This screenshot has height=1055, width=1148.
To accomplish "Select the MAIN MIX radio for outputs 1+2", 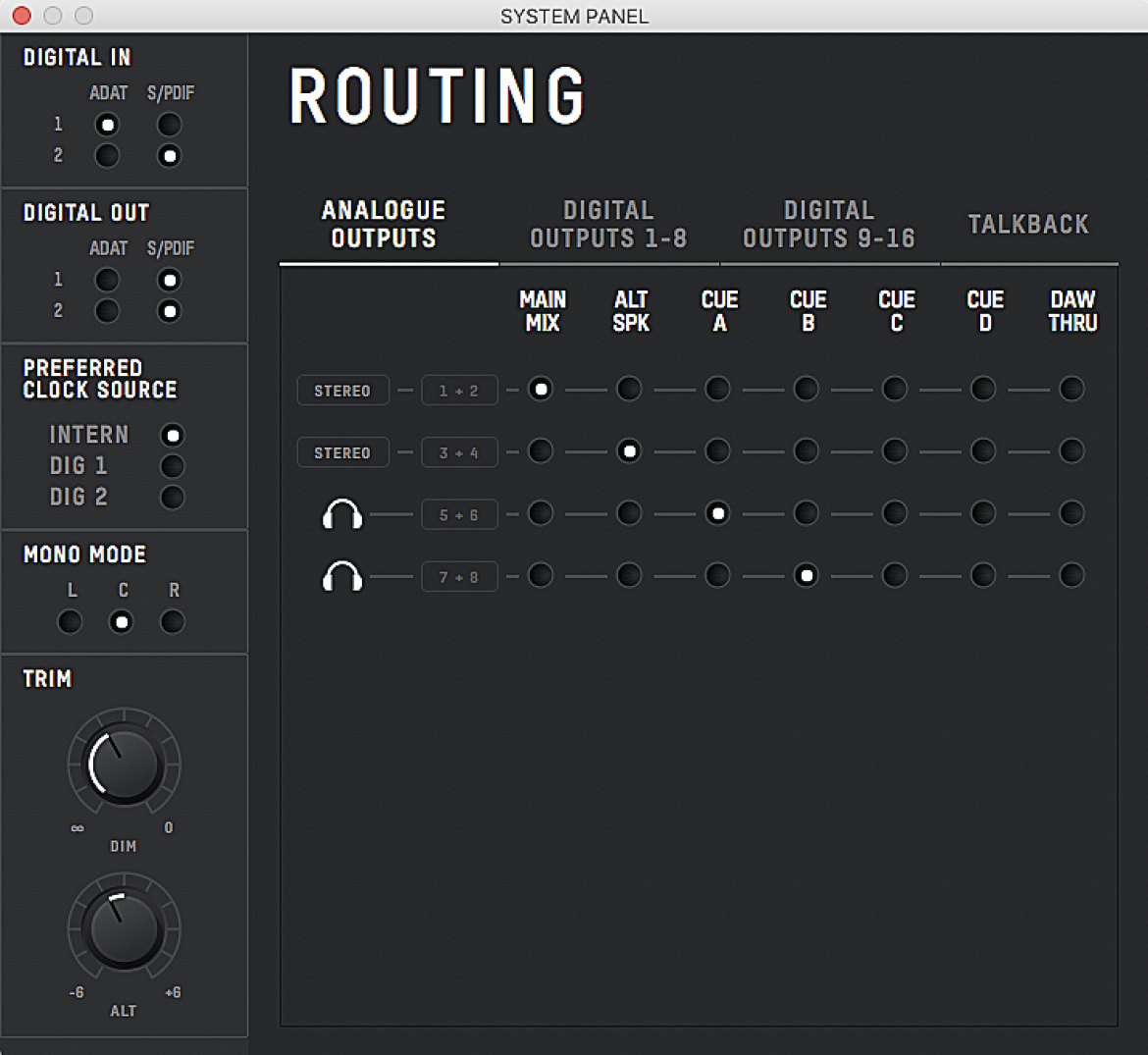I will [541, 389].
